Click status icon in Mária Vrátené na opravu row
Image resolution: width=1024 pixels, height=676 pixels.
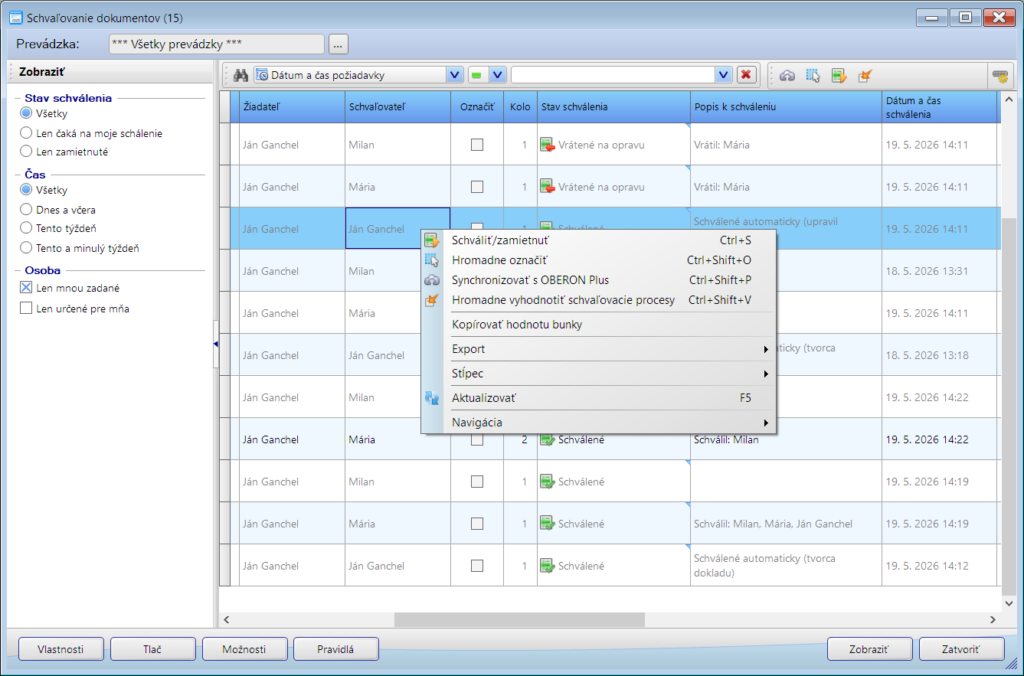[x=547, y=187]
